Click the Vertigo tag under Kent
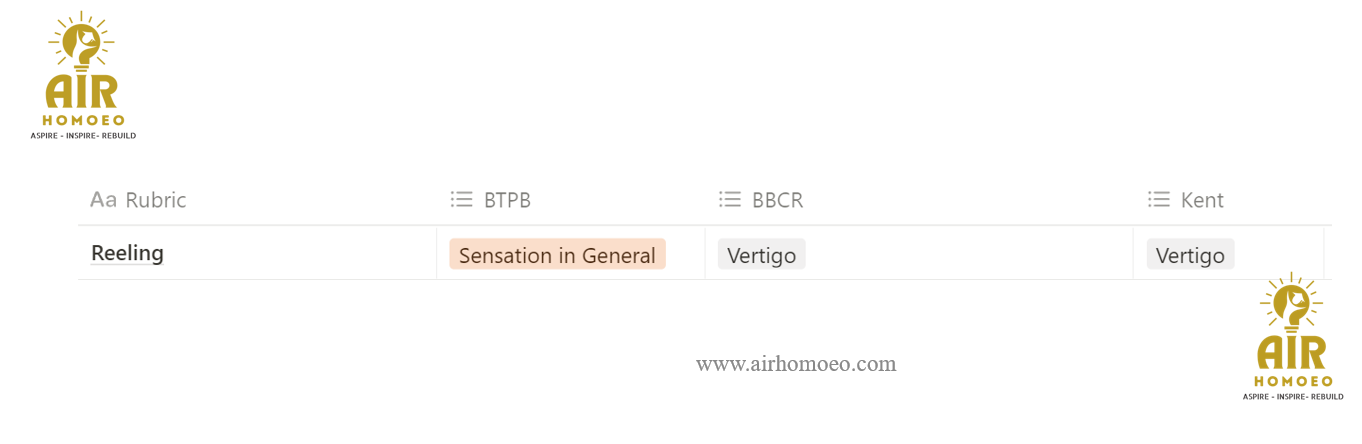 pyautogui.click(x=1190, y=255)
